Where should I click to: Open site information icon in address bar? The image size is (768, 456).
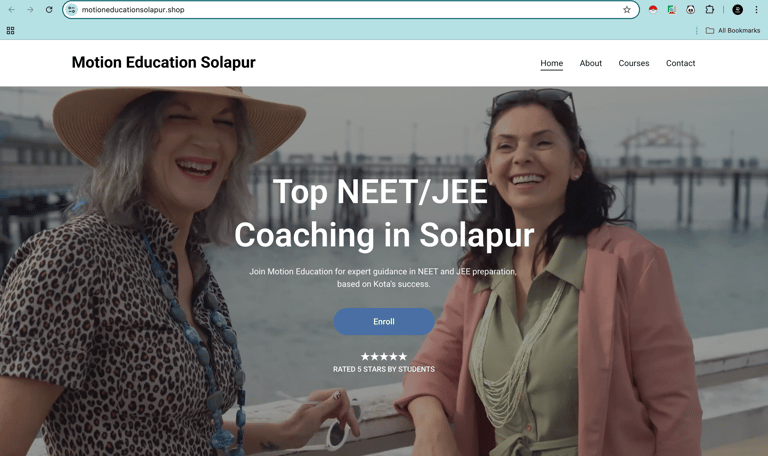tap(72, 9)
